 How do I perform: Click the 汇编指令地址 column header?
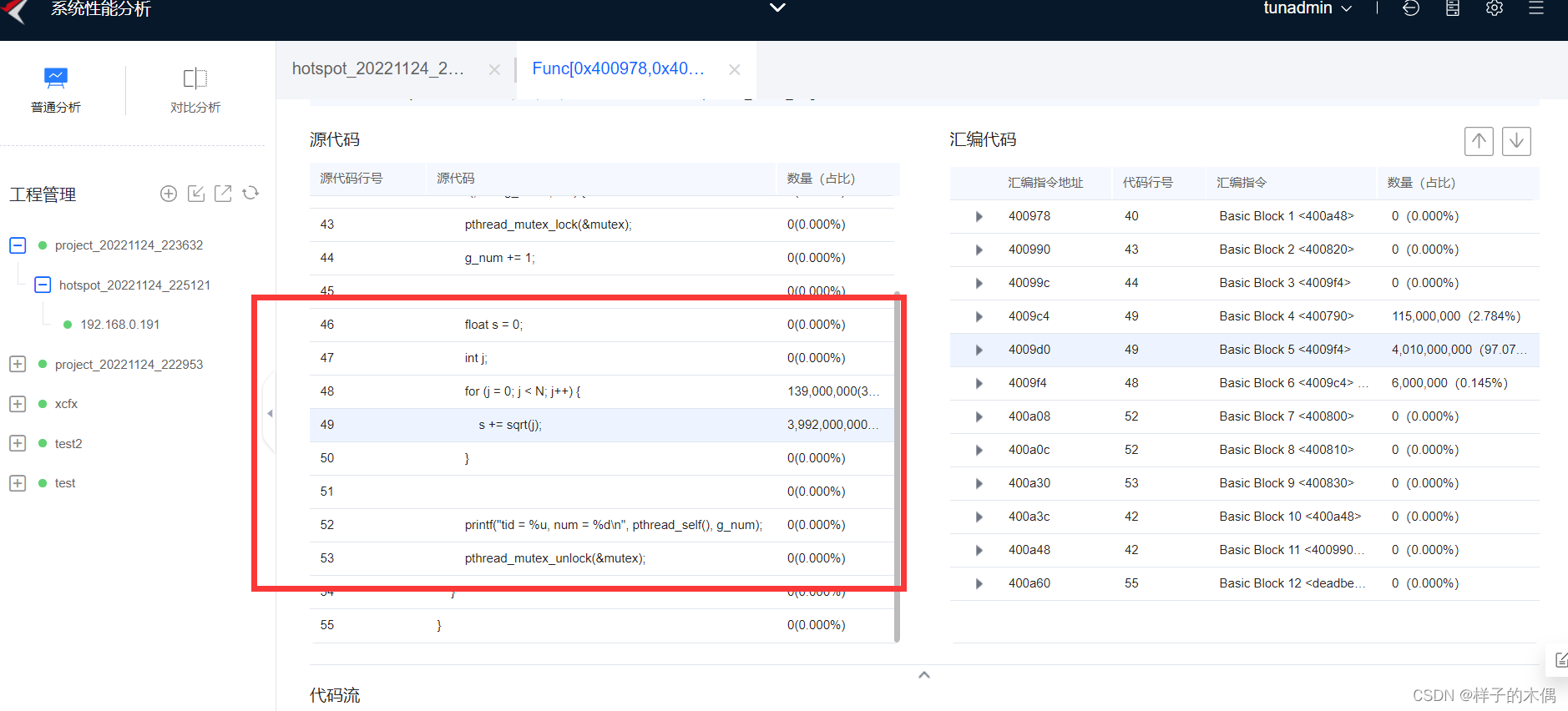tap(1045, 183)
